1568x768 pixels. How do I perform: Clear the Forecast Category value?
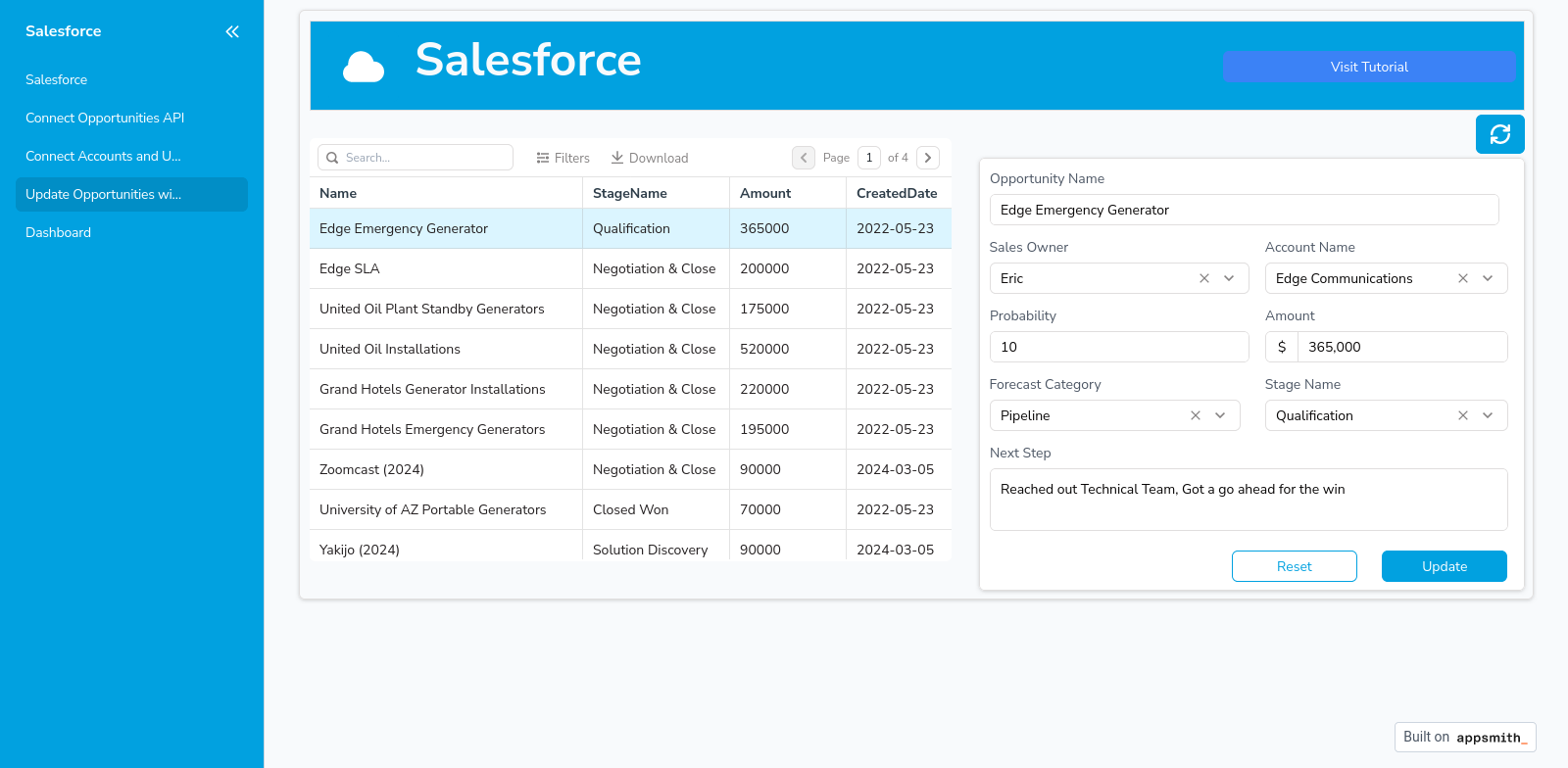(x=1195, y=415)
